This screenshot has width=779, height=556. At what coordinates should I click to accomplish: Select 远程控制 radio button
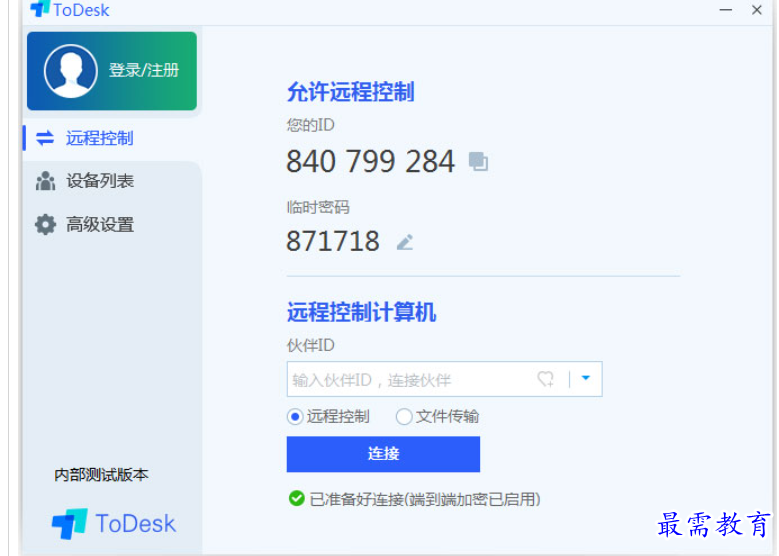(x=295, y=416)
